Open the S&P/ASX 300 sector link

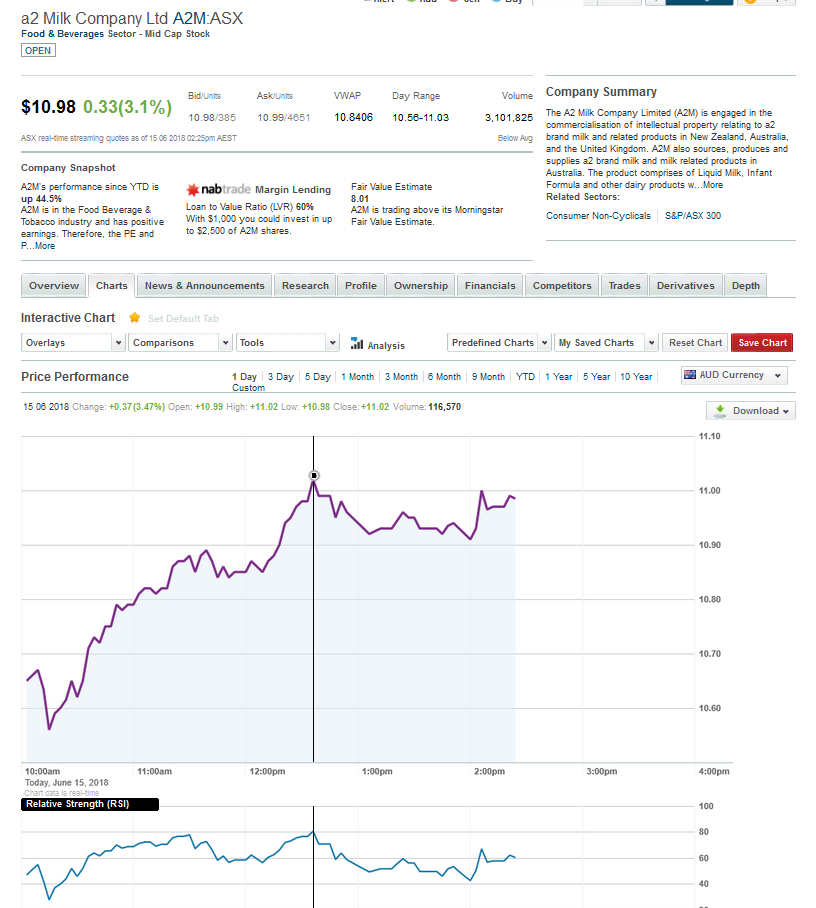tap(693, 215)
